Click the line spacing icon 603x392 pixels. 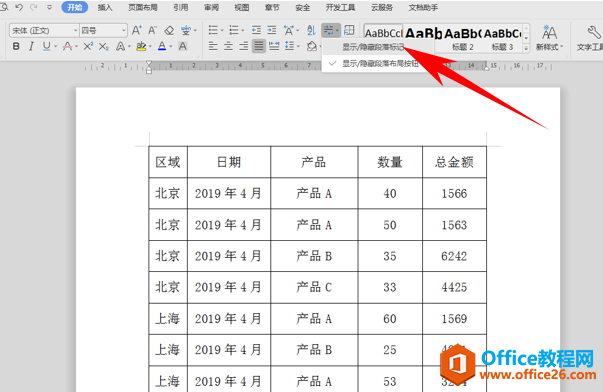[x=290, y=47]
